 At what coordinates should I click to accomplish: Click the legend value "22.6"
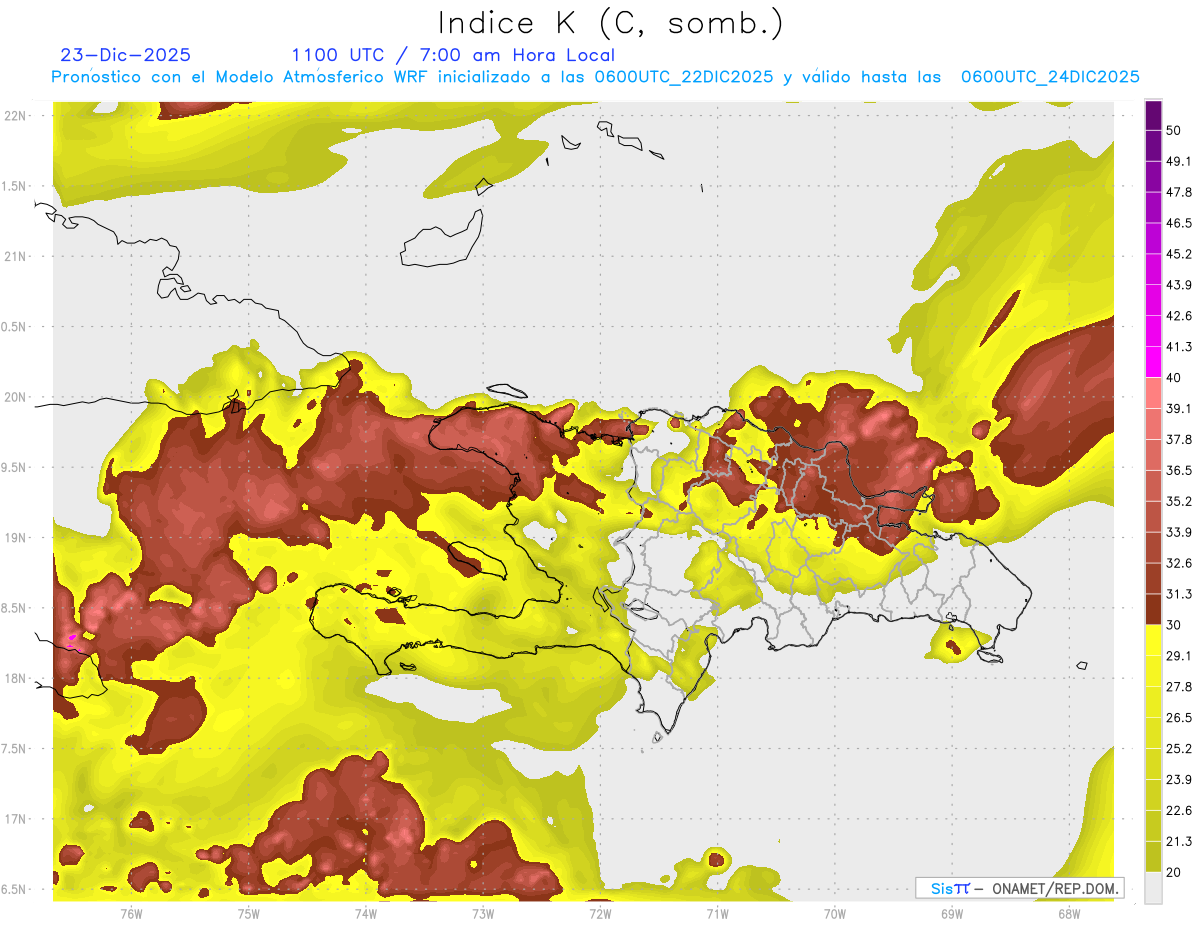tap(1179, 811)
